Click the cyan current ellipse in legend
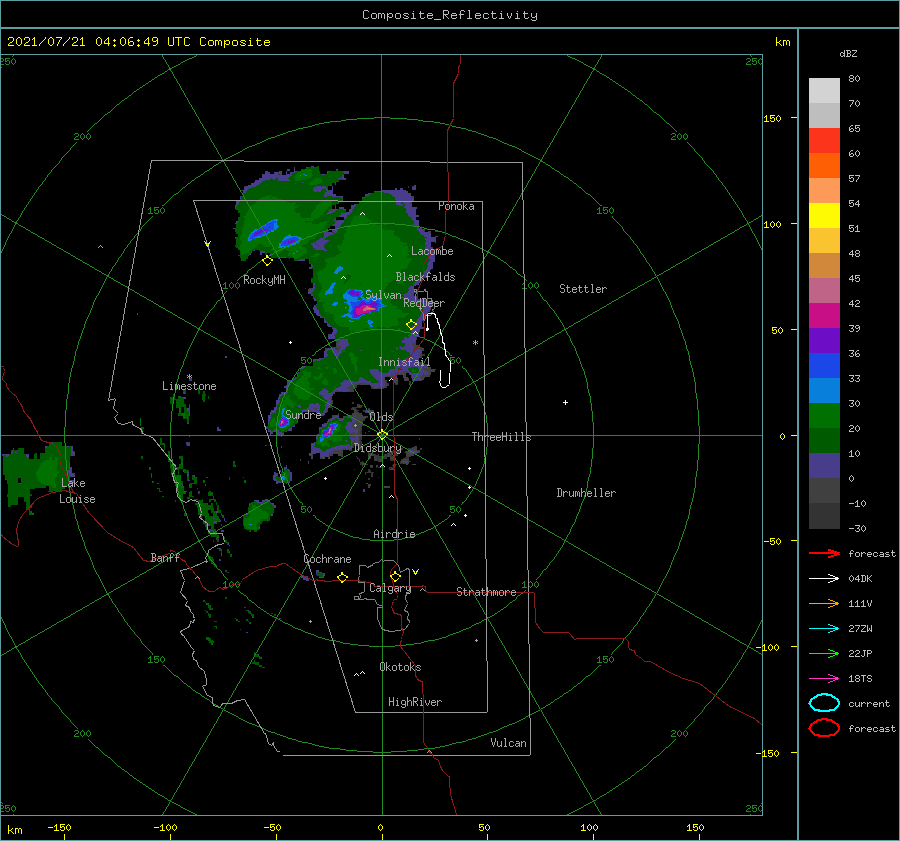900x841 pixels. click(824, 703)
